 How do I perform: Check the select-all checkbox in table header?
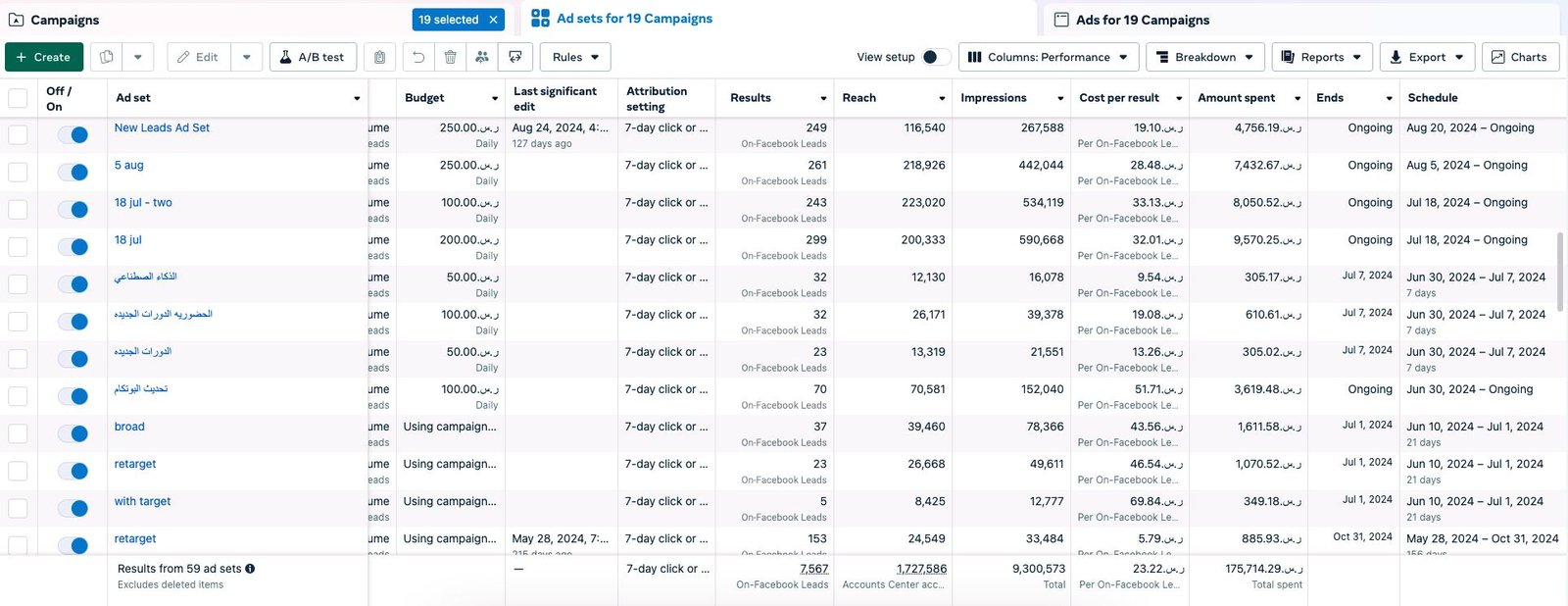coord(18,98)
